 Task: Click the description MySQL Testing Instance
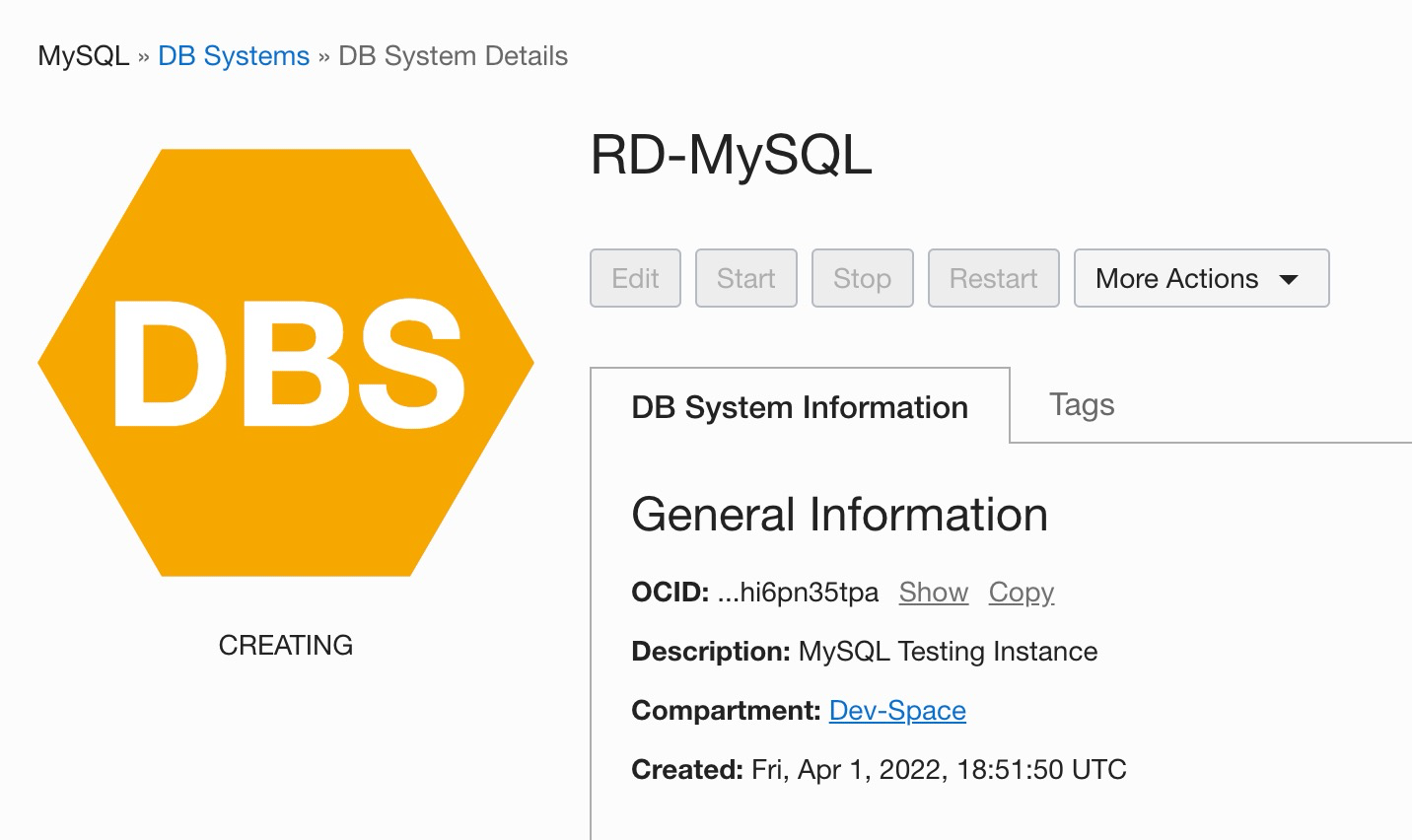coord(948,651)
